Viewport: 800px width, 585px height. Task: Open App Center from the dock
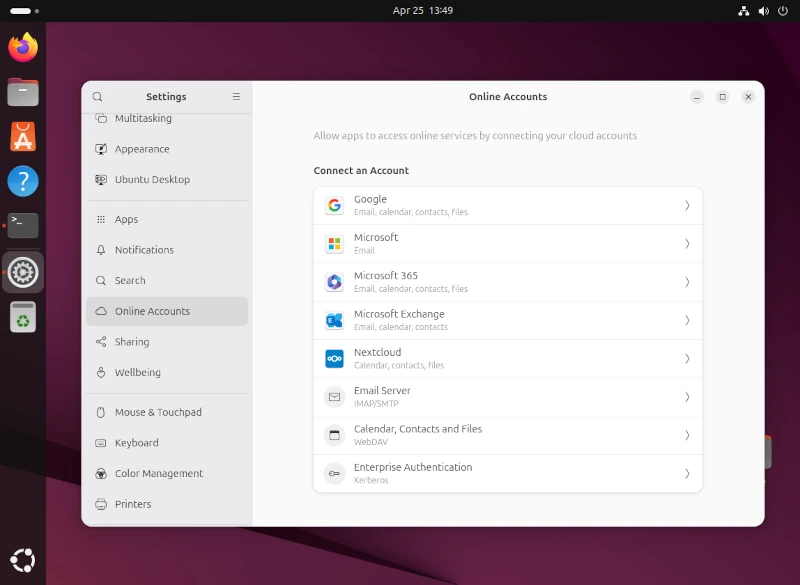pos(23,137)
